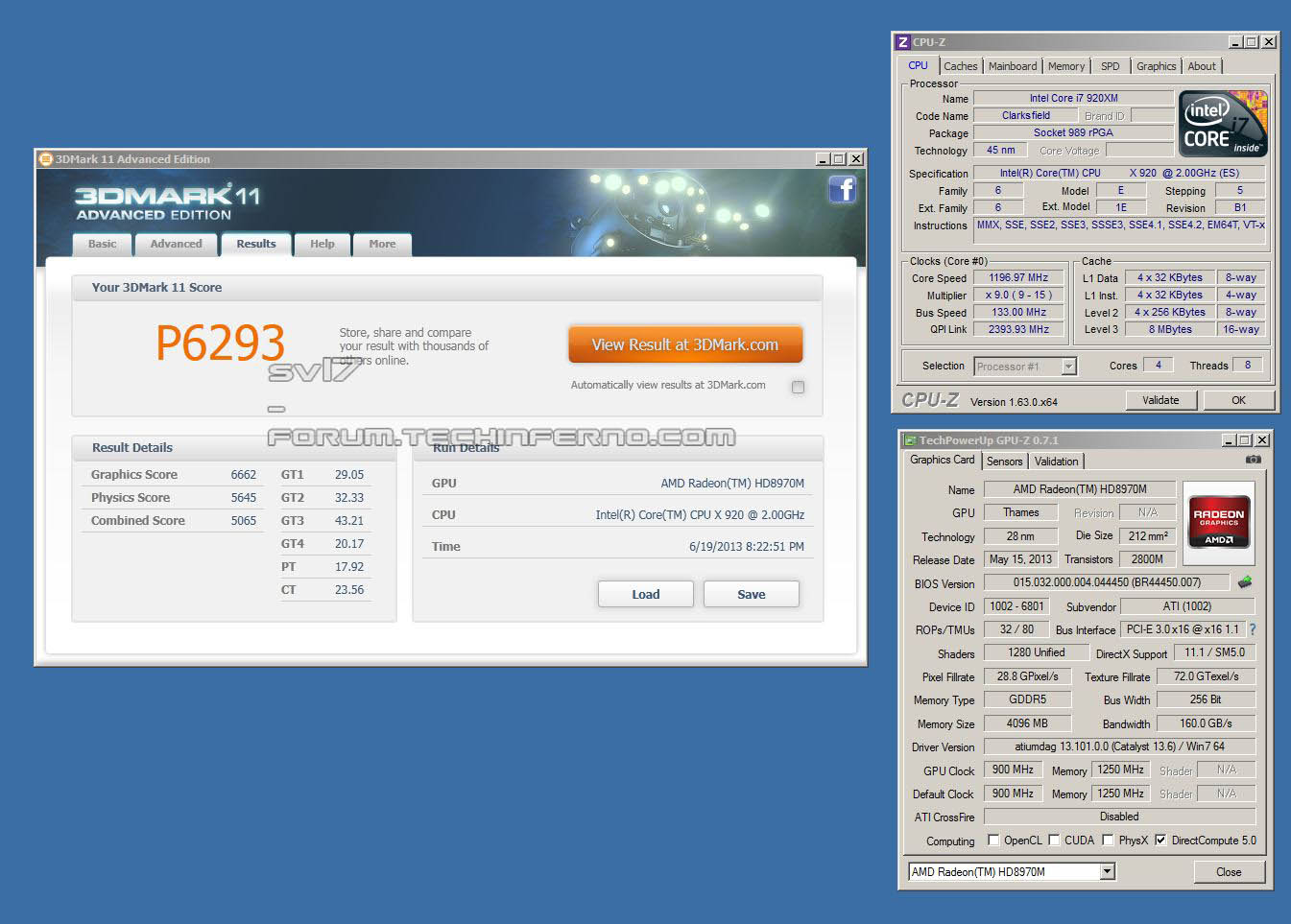Click the Facebook icon in 3DMark
This screenshot has width=1291, height=924.
[842, 189]
